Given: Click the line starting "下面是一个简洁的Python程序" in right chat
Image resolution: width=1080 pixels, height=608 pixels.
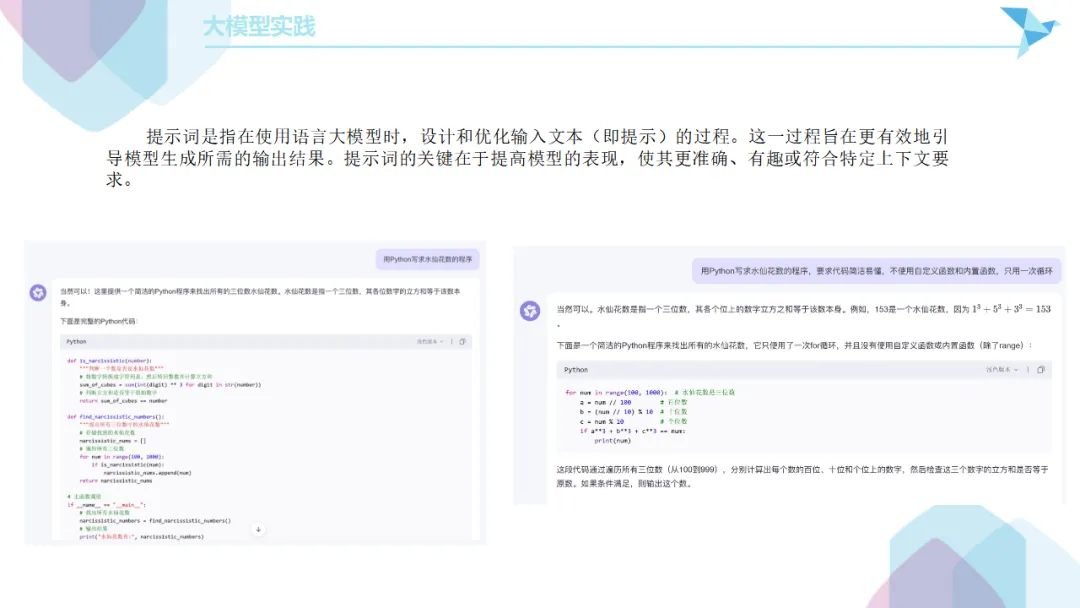Looking at the screenshot, I should [795, 346].
